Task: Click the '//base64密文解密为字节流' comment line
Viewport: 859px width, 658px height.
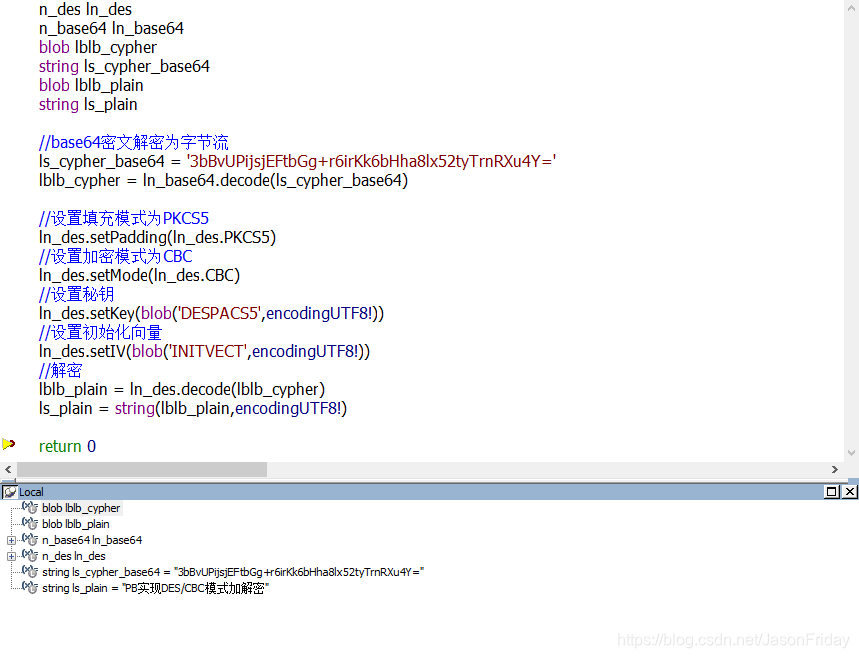Action: [x=134, y=142]
